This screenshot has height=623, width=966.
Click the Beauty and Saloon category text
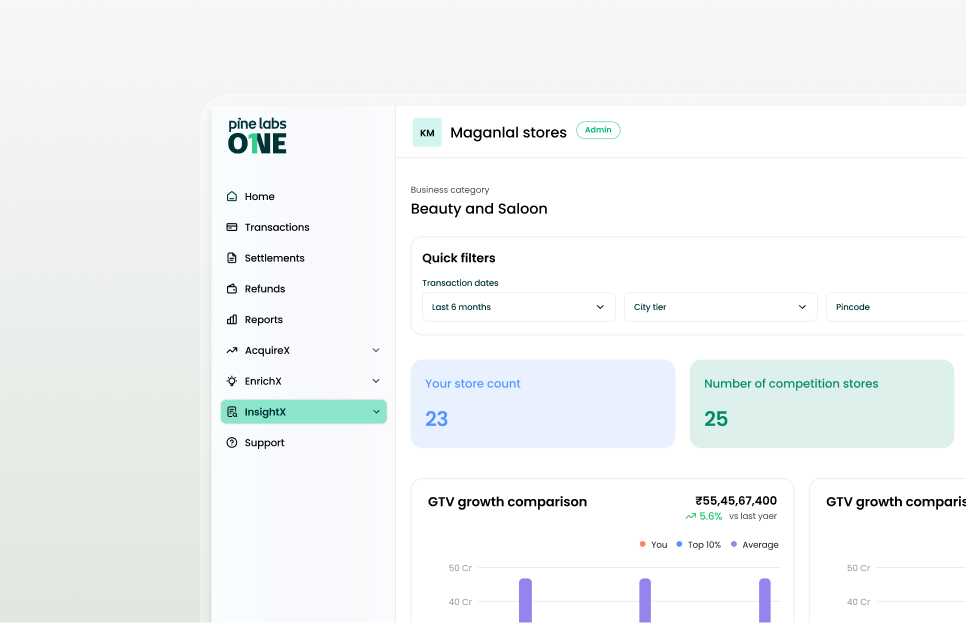[x=479, y=209]
